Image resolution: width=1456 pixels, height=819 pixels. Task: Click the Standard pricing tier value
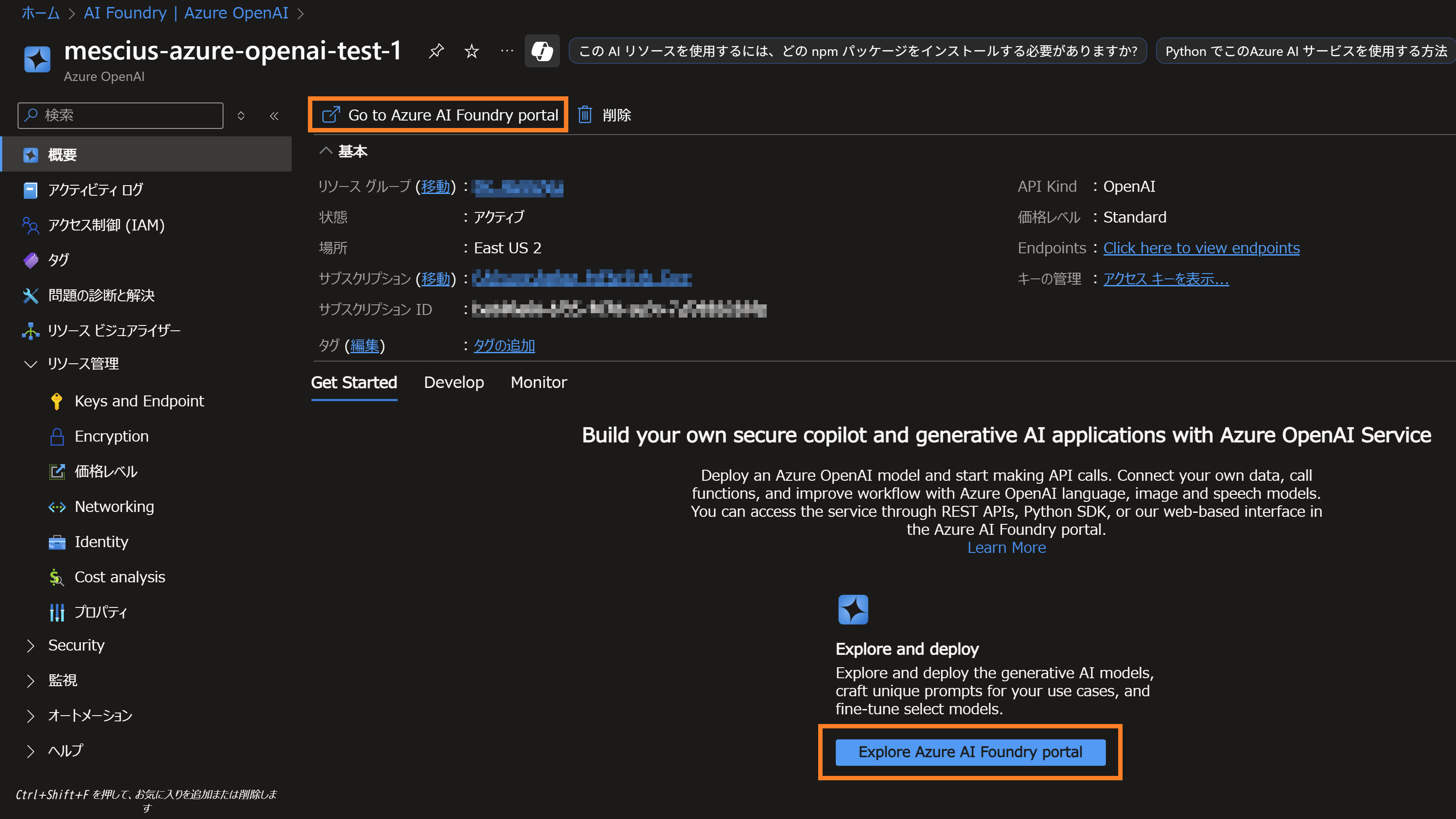pyautogui.click(x=1134, y=217)
